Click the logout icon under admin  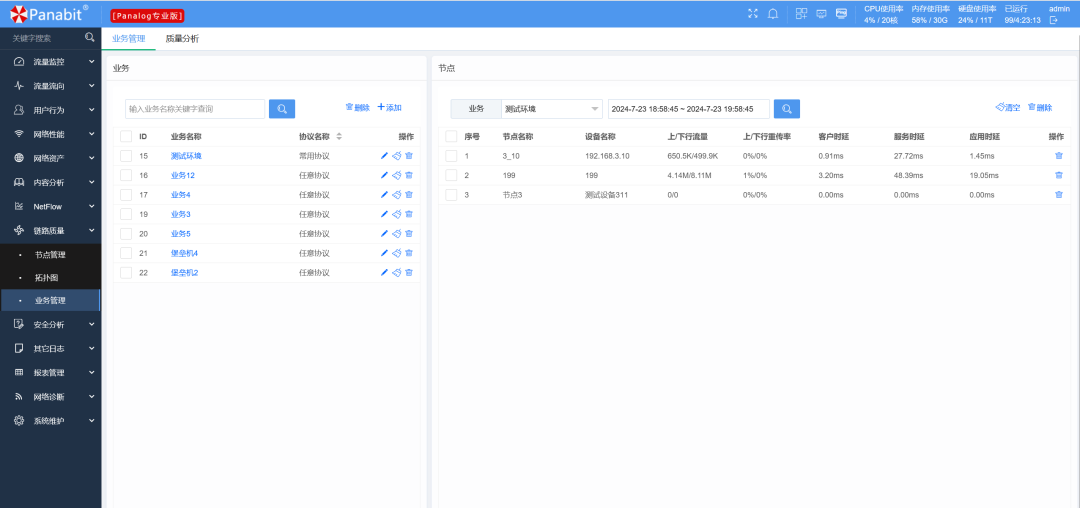pos(1053,21)
